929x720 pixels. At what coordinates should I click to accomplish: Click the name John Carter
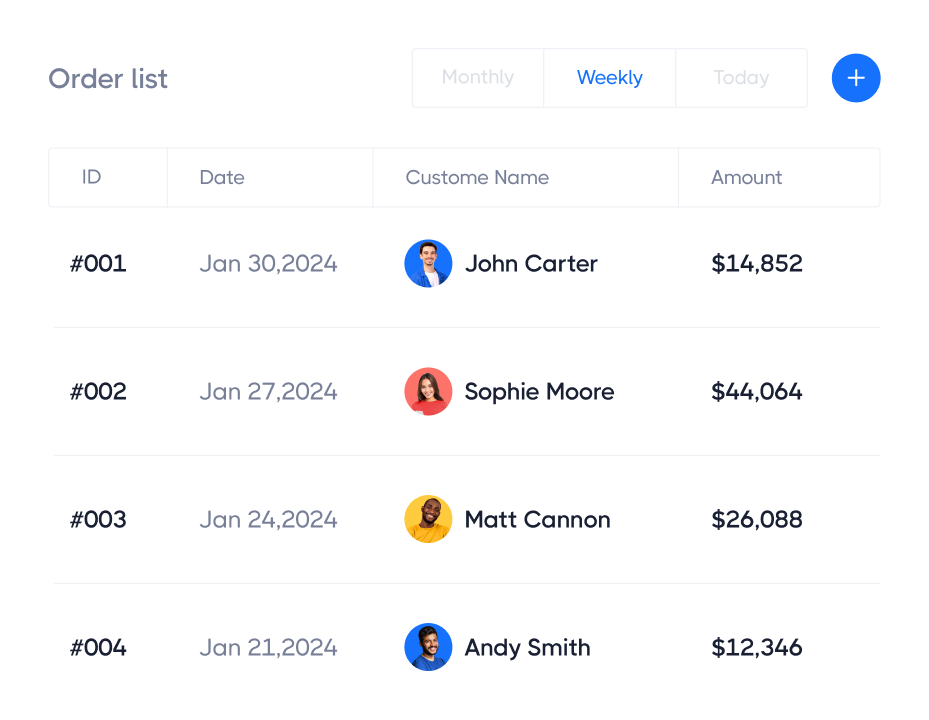click(x=531, y=263)
